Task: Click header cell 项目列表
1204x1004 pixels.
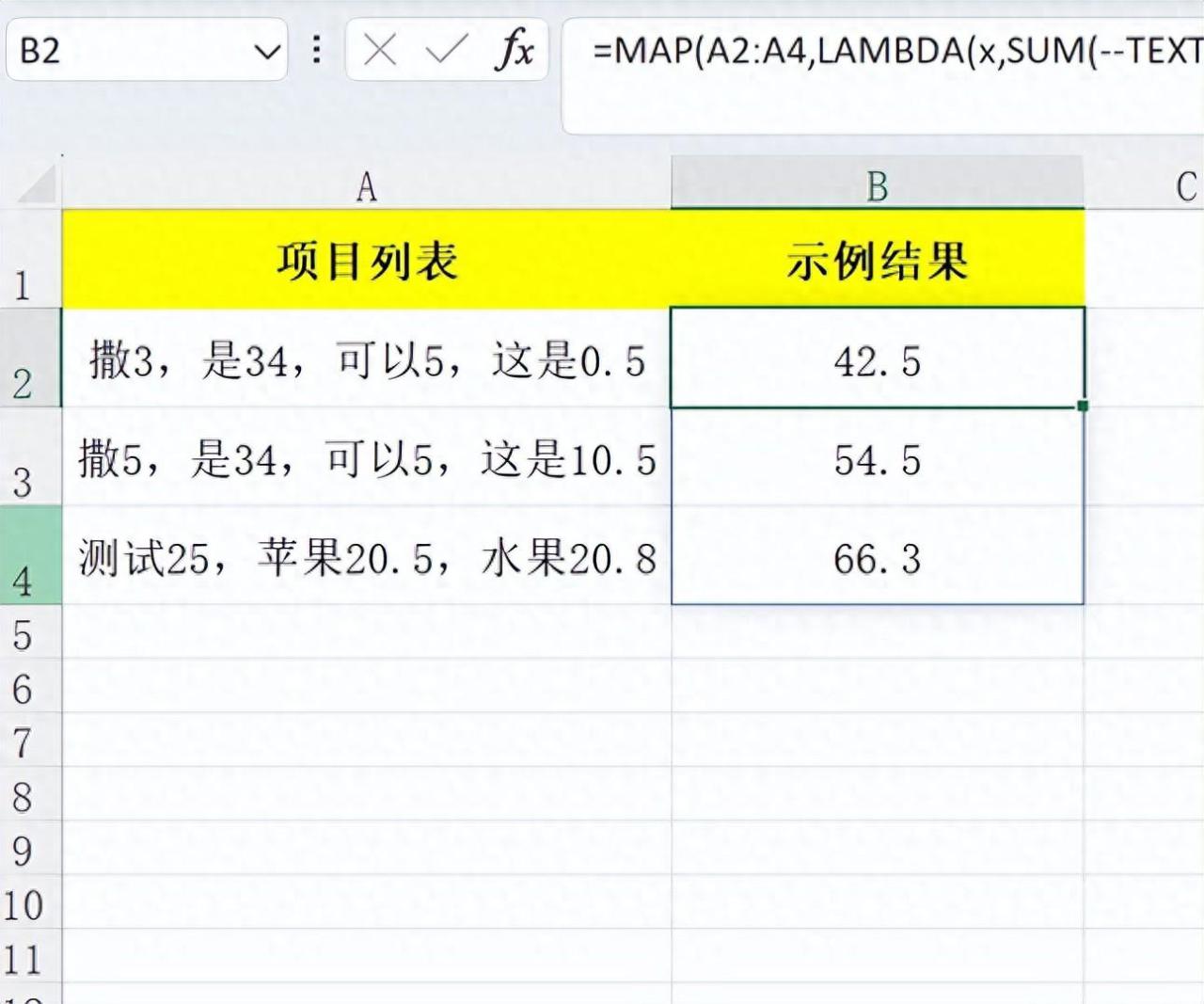Action: 366,258
